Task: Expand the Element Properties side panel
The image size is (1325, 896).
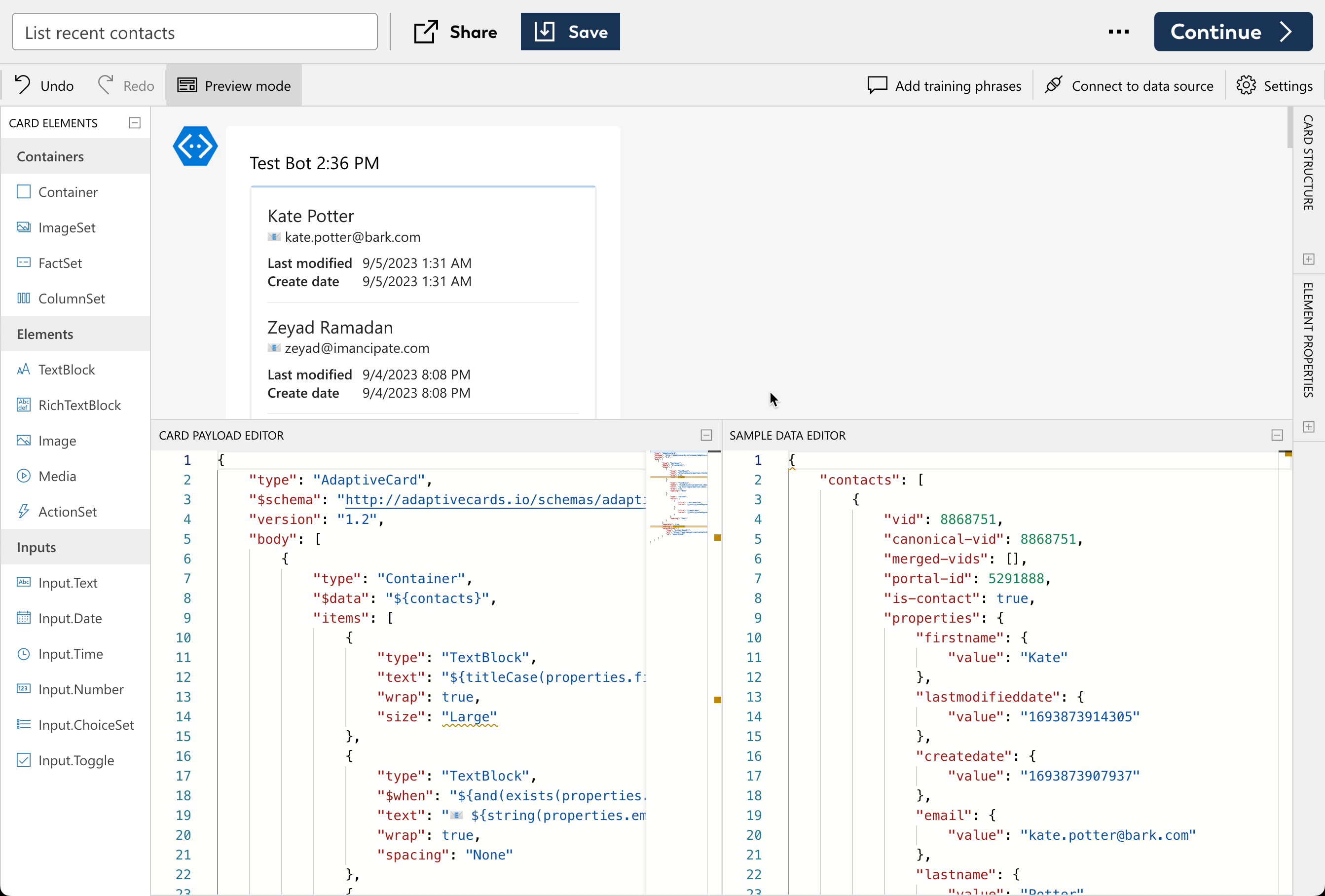Action: pos(1308,427)
